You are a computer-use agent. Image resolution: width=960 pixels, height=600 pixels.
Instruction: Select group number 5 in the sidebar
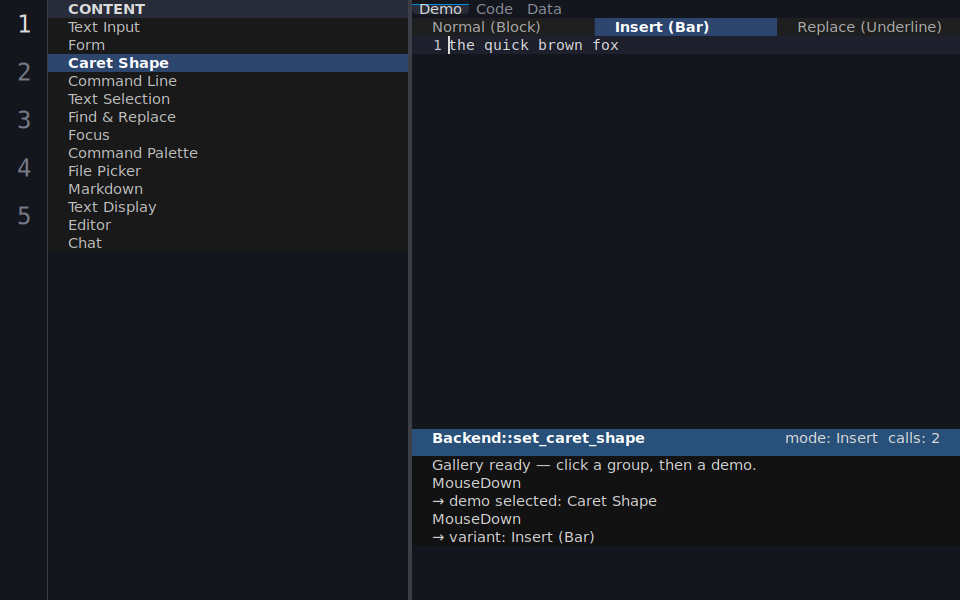tap(24, 216)
